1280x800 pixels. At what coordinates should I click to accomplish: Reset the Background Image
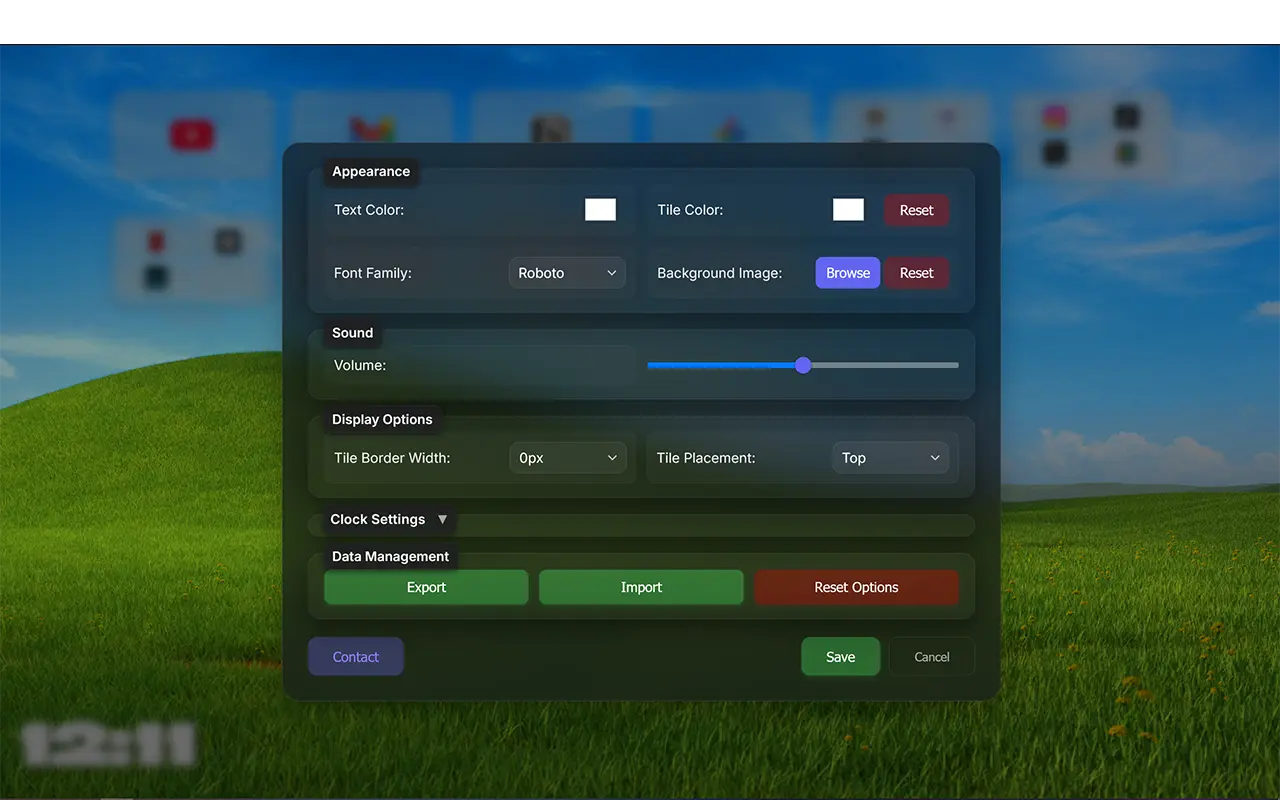coord(916,273)
